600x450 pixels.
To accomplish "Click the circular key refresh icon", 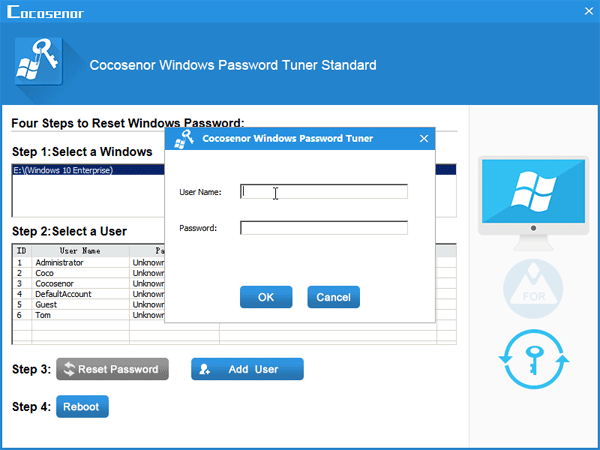I will [x=533, y=359].
